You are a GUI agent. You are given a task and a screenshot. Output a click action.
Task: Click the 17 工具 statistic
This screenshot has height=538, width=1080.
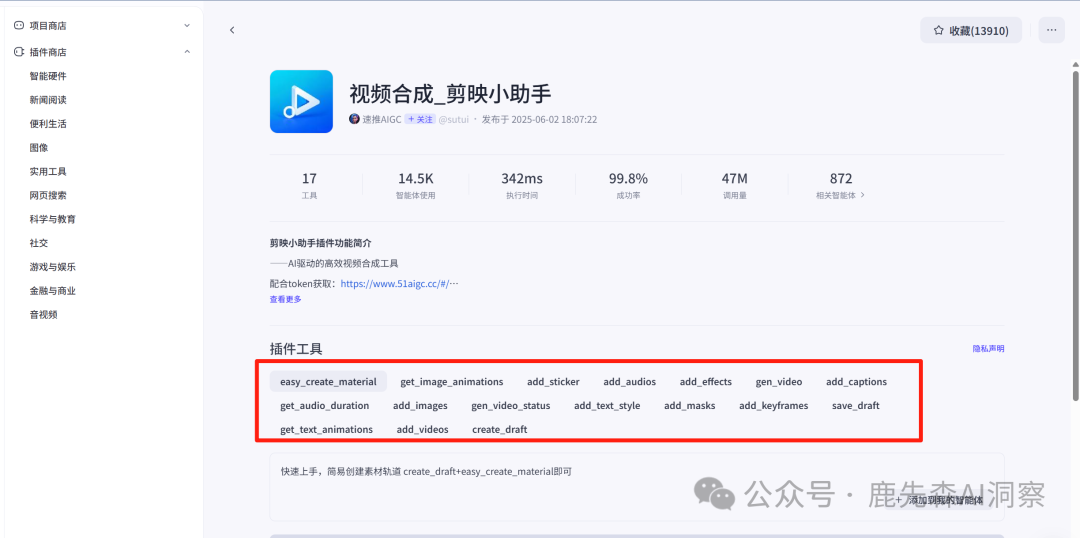309,185
